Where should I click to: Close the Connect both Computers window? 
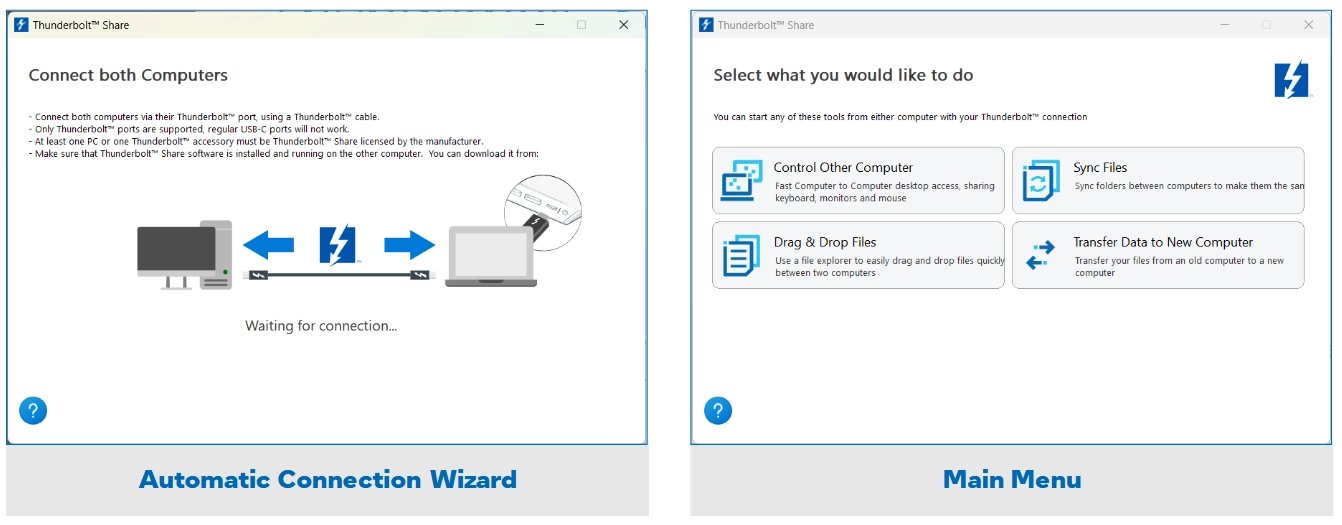click(x=624, y=25)
